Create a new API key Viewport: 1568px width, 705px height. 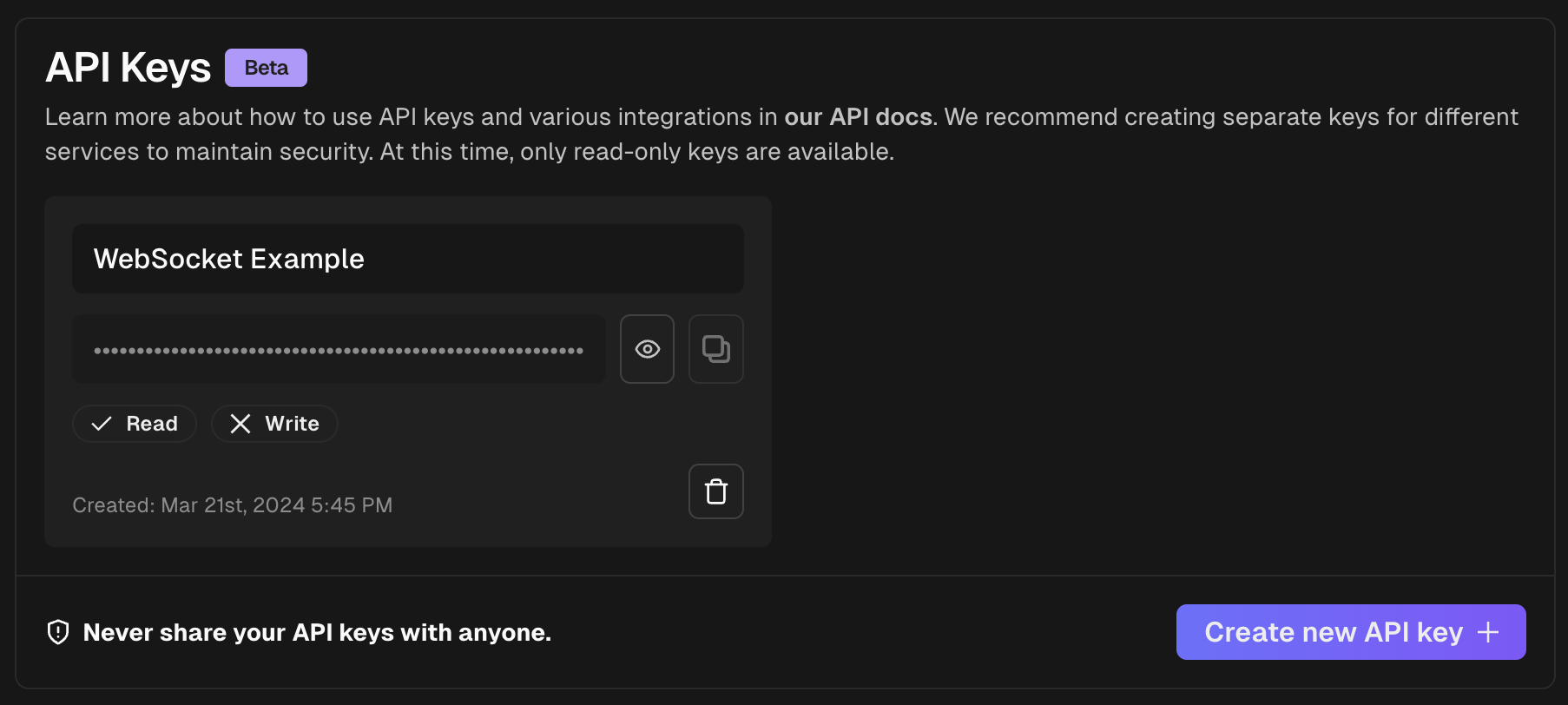[1351, 632]
